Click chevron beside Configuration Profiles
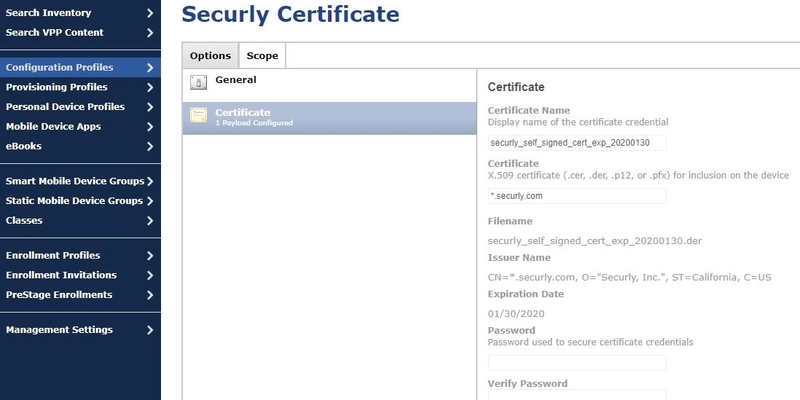The width and height of the screenshot is (800, 400). click(150, 68)
